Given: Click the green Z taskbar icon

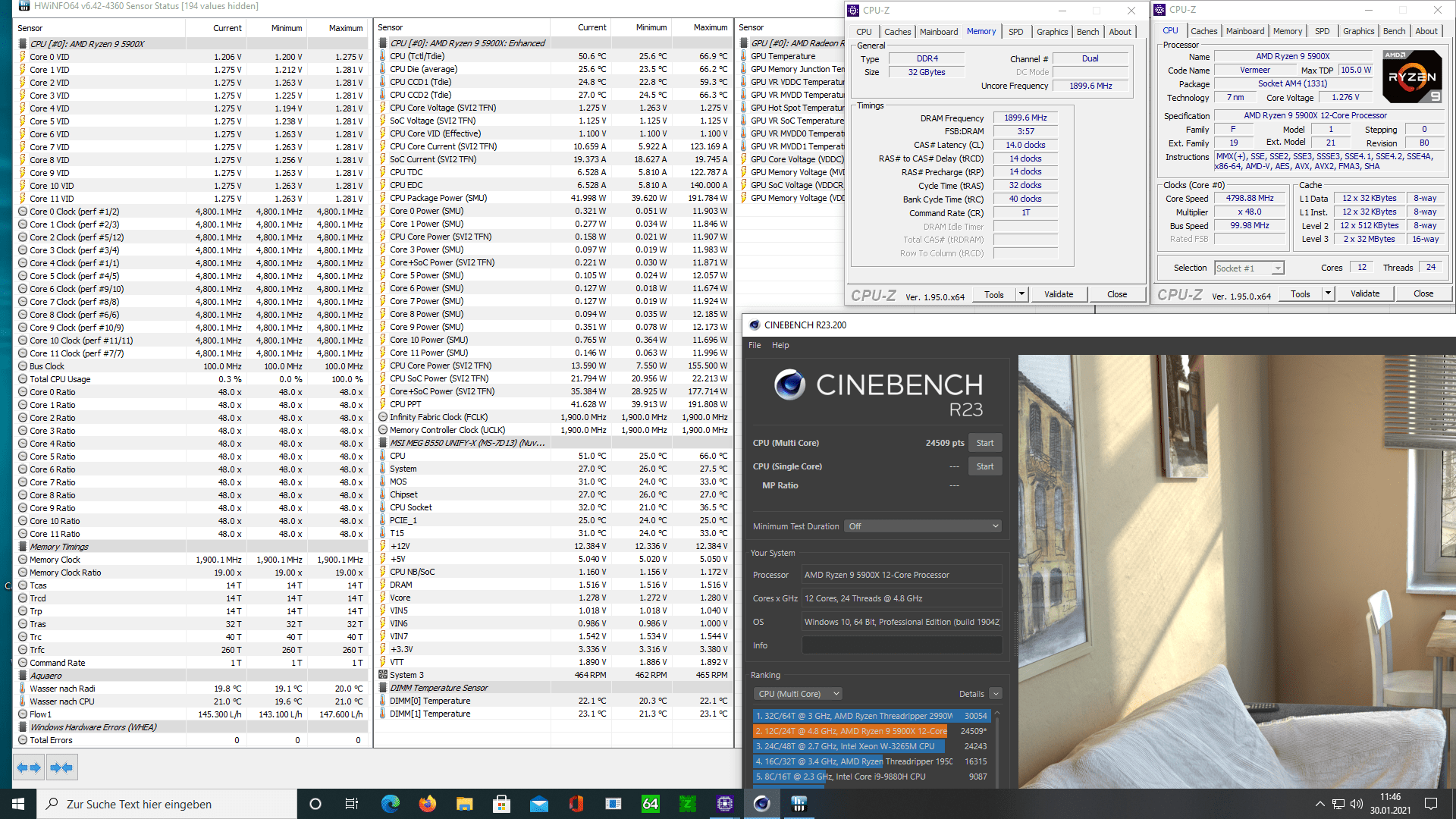Looking at the screenshot, I should (x=687, y=804).
